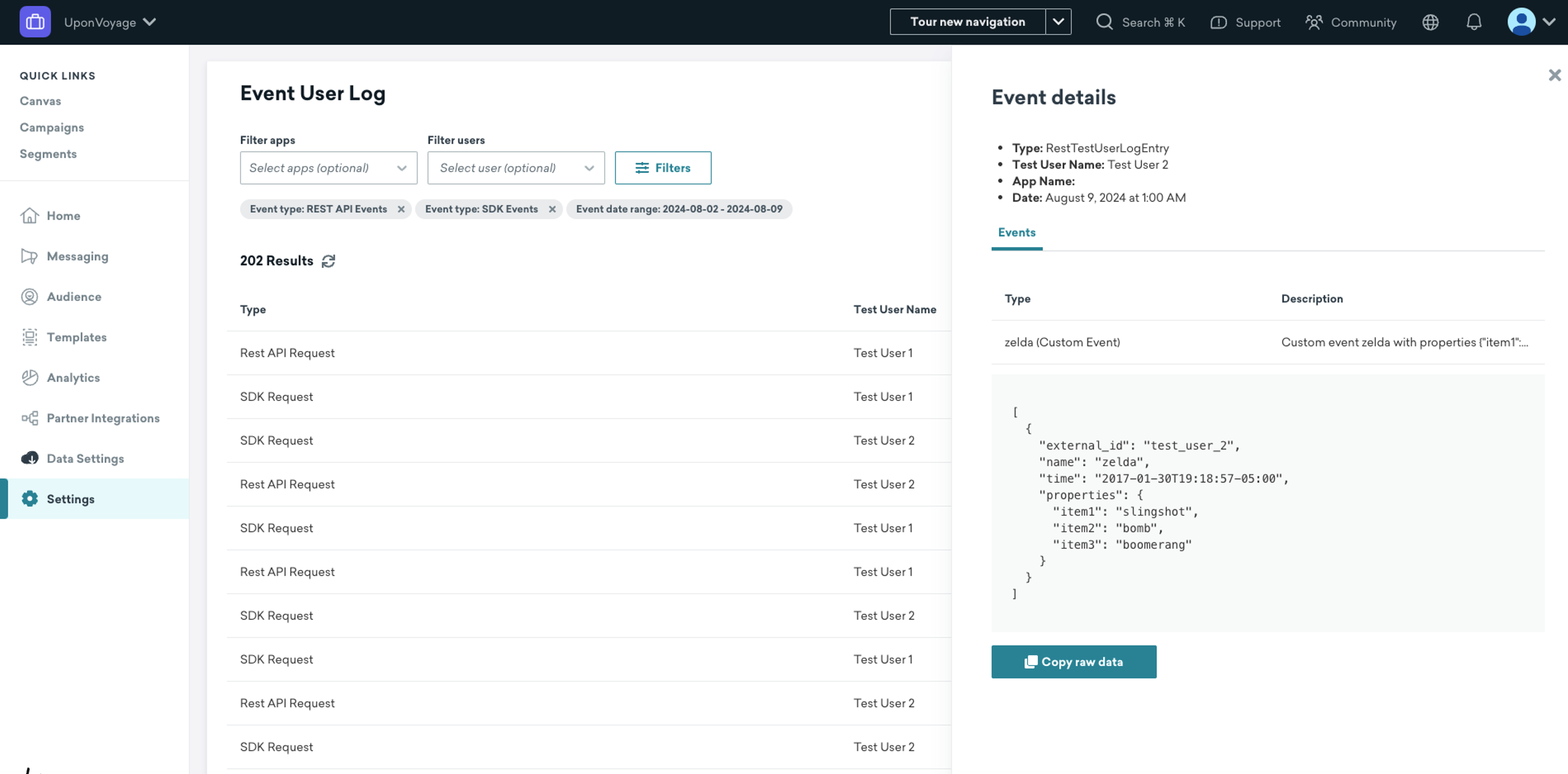Open Campaigns quick link

tap(52, 127)
